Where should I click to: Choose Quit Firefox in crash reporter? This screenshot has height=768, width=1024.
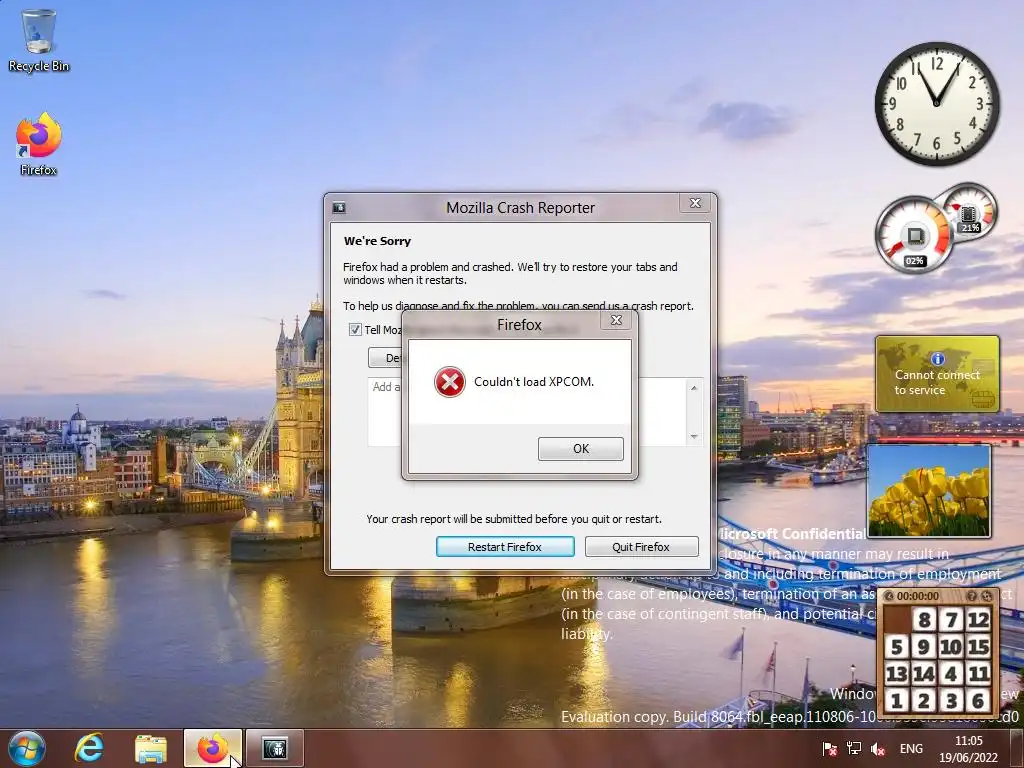click(641, 547)
